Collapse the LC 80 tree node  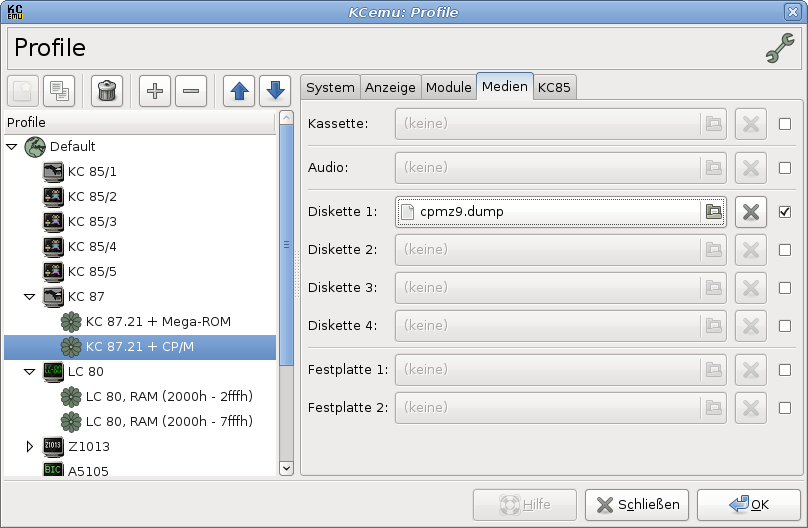click(x=29, y=372)
